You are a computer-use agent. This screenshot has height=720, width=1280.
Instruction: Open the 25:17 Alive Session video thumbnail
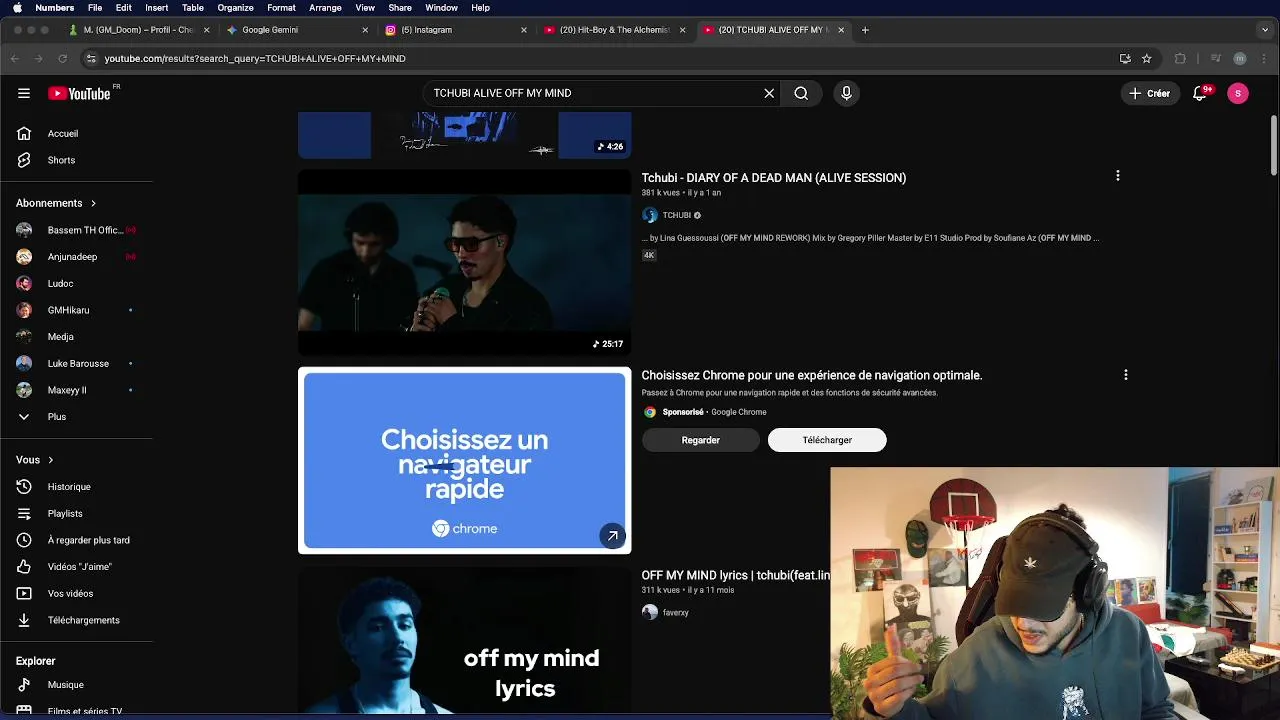(x=464, y=262)
